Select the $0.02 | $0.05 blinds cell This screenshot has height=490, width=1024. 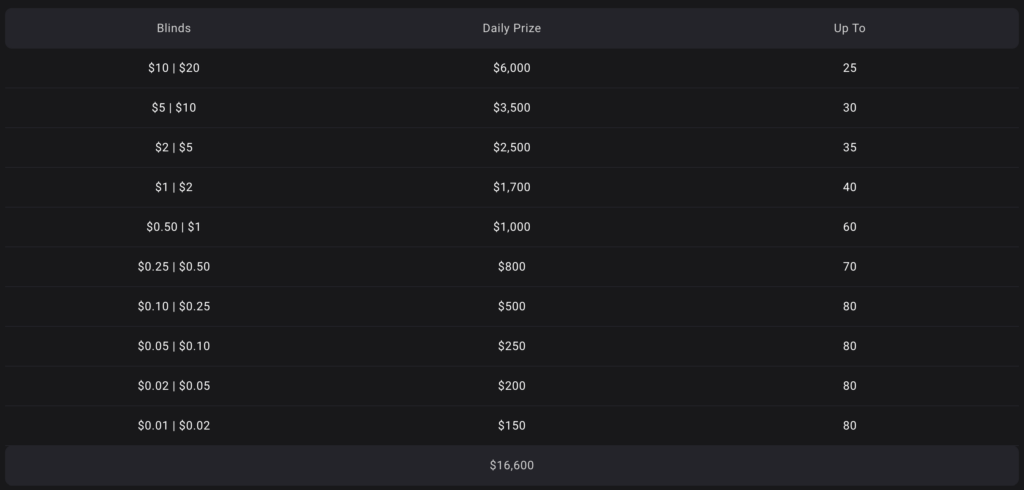174,386
